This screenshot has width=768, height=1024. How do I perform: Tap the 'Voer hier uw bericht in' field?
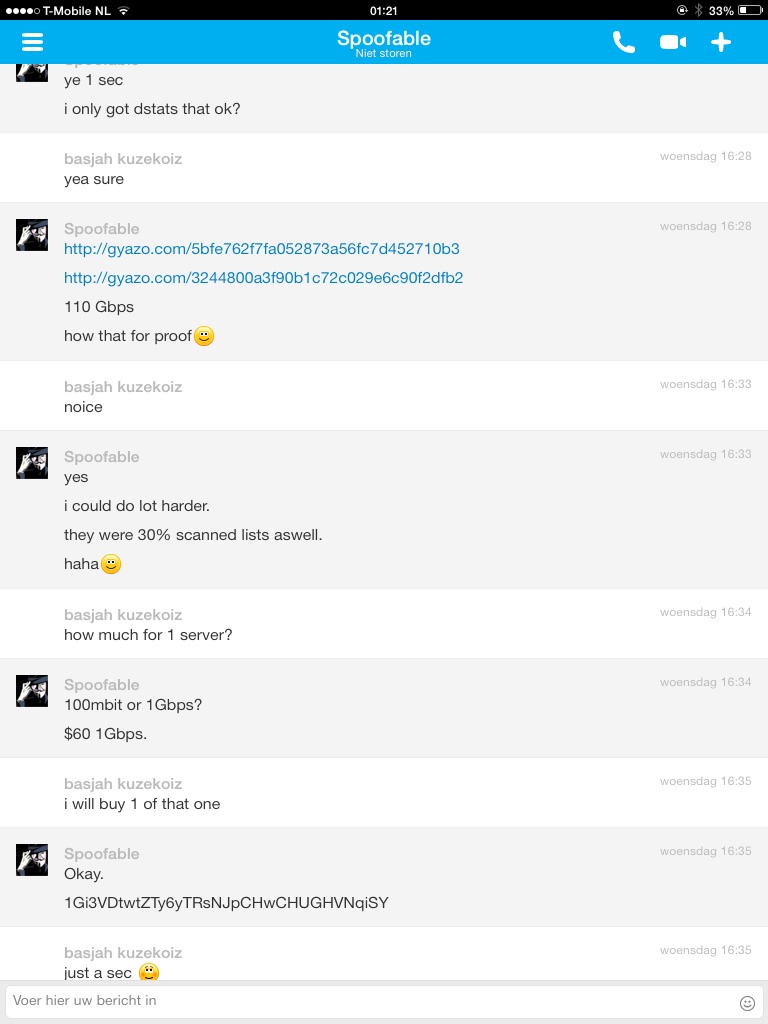point(372,1001)
